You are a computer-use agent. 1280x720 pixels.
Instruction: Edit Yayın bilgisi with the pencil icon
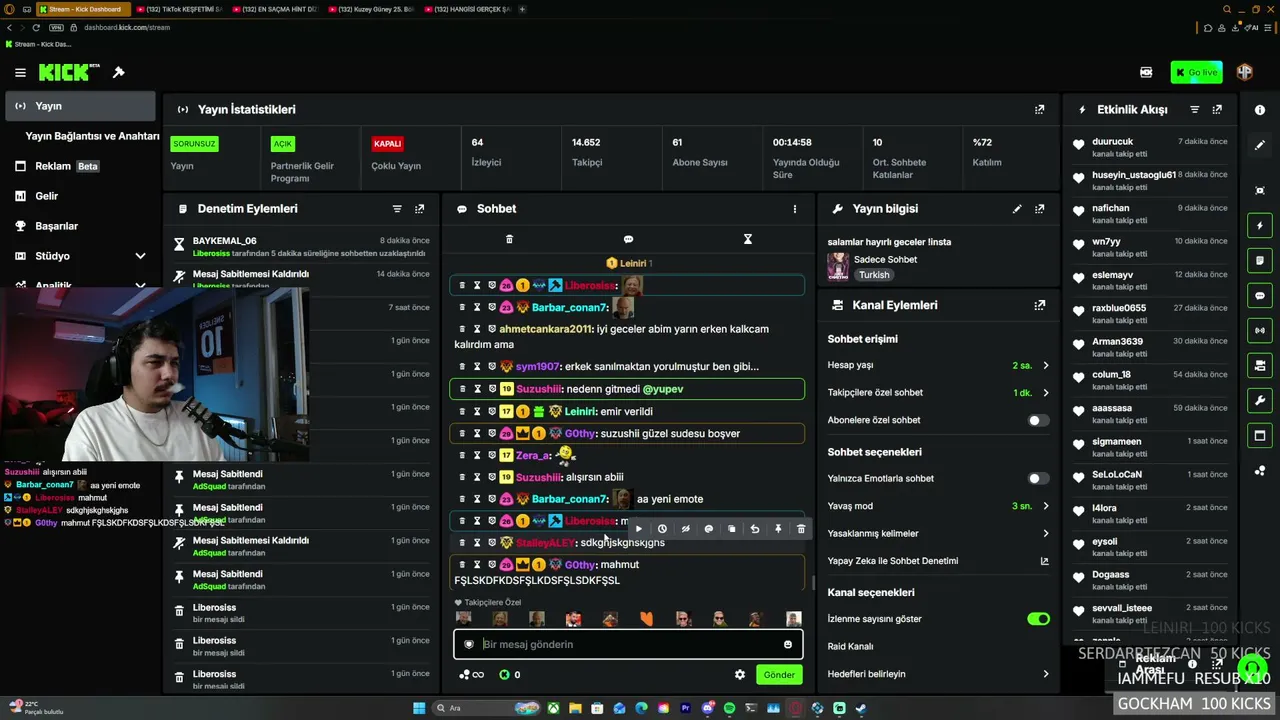point(1017,209)
